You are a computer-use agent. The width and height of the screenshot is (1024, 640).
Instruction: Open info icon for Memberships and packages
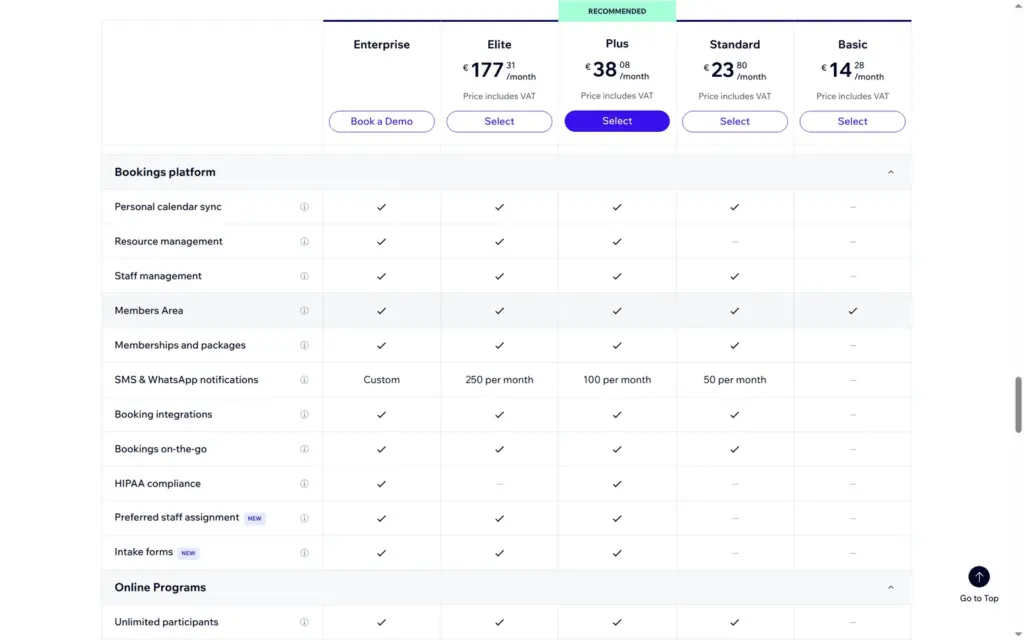(x=304, y=345)
